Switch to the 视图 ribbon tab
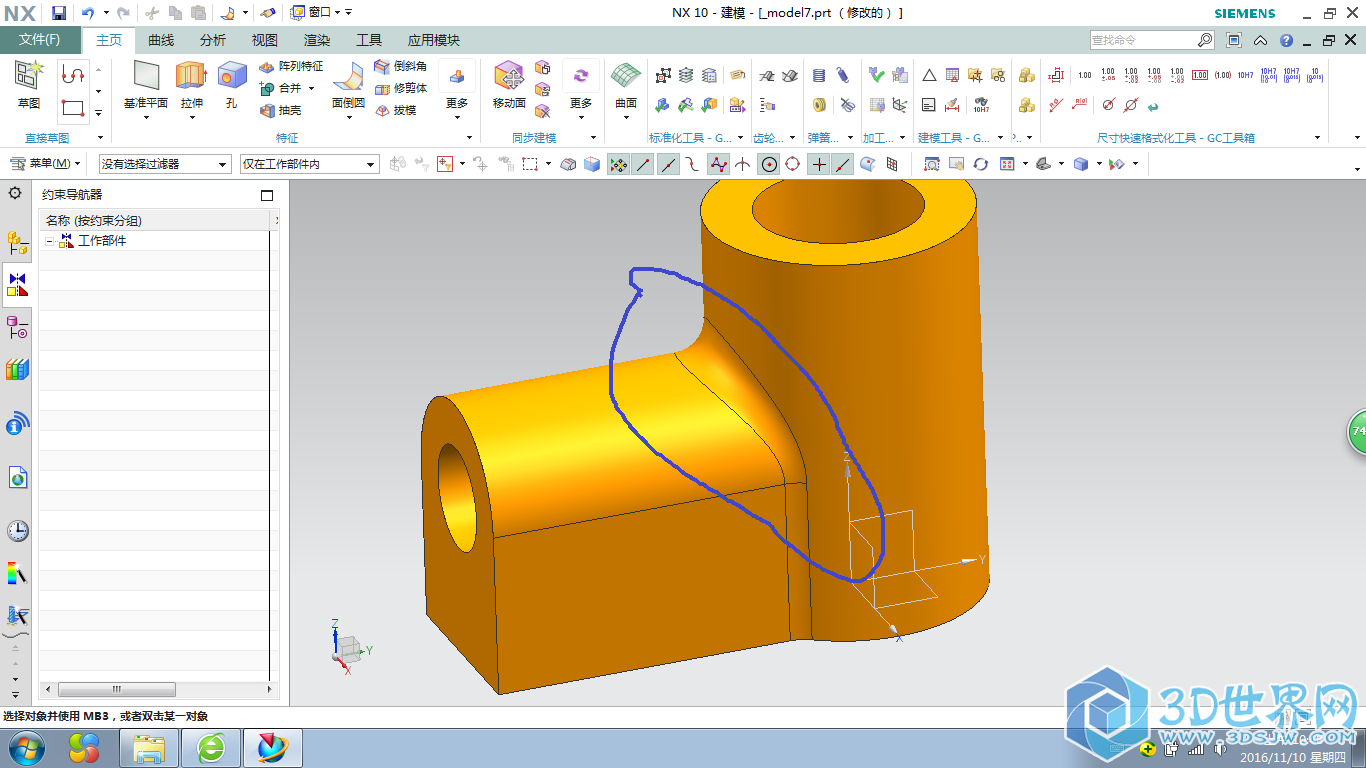Viewport: 1366px width, 768px height. [x=265, y=40]
